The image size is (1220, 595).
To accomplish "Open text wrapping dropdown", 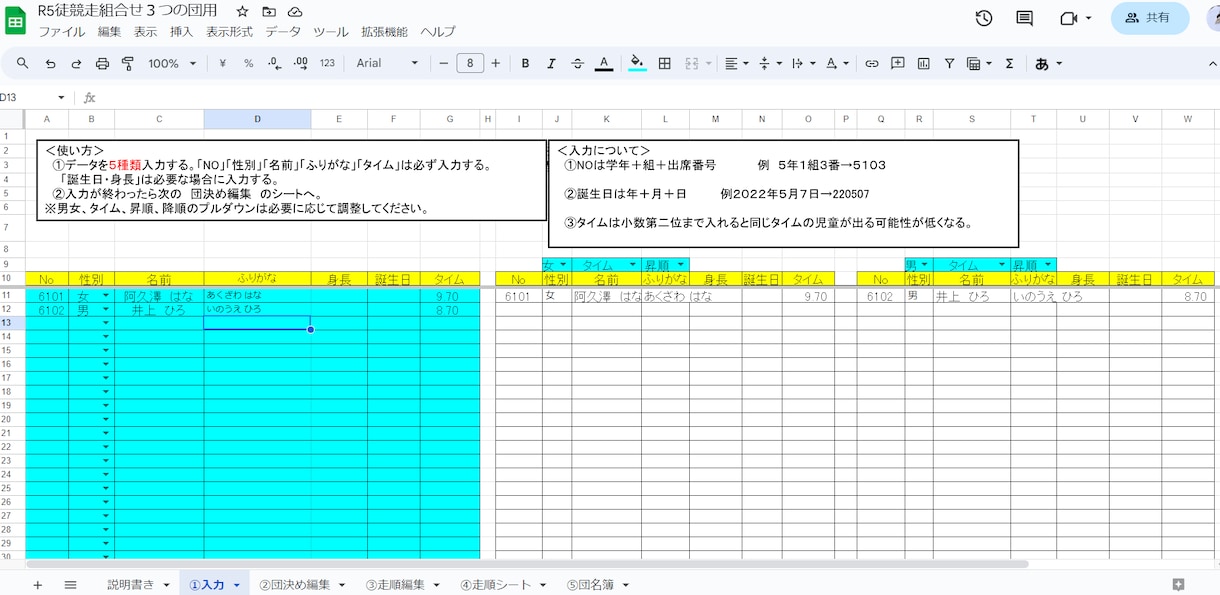I will [x=802, y=63].
